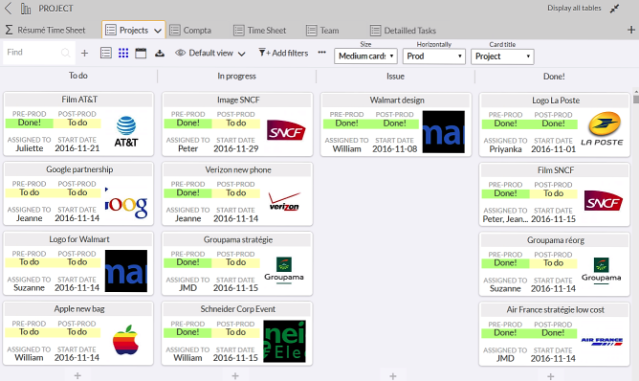Click the Apple logo on Apple new bag card
Image resolution: width=639 pixels, height=381 pixels.
coord(126,340)
